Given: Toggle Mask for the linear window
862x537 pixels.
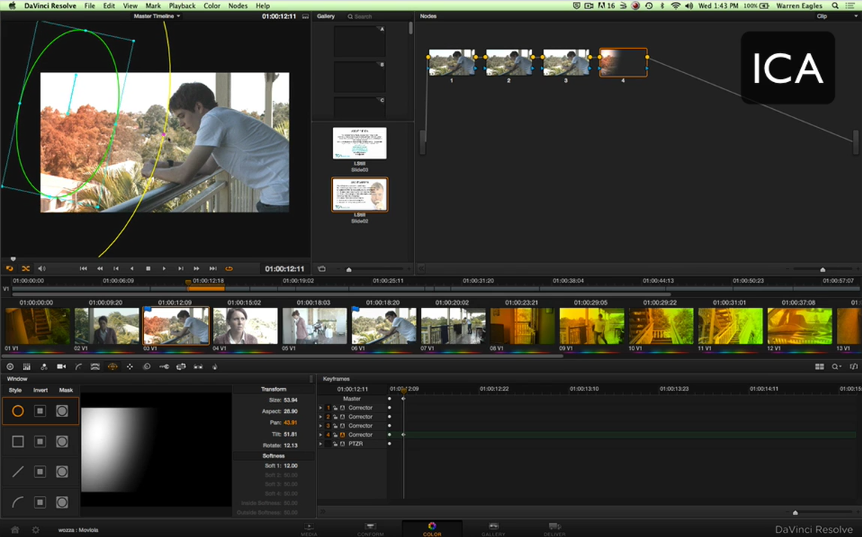Looking at the screenshot, I should [62, 441].
